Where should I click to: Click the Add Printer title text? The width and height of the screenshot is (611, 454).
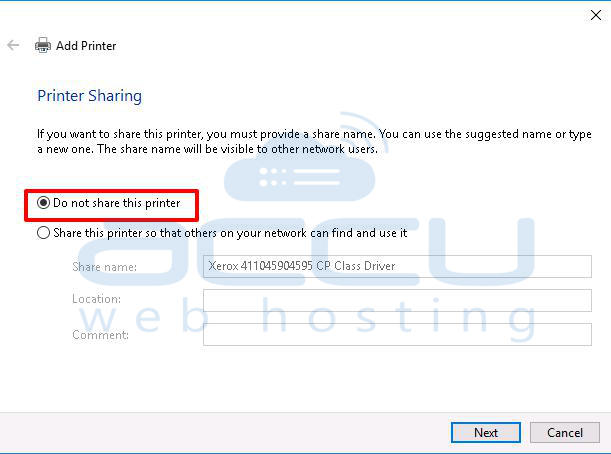[86, 46]
